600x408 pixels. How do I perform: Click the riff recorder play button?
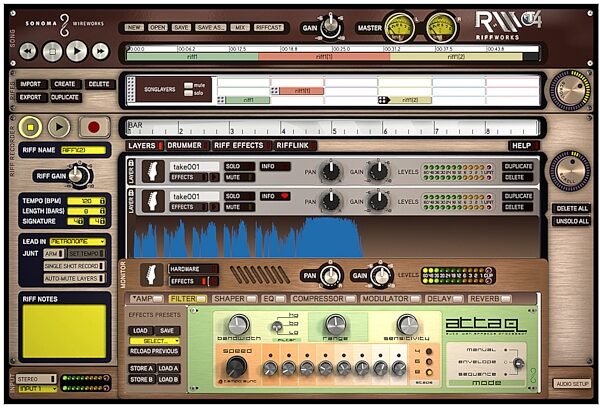point(59,127)
